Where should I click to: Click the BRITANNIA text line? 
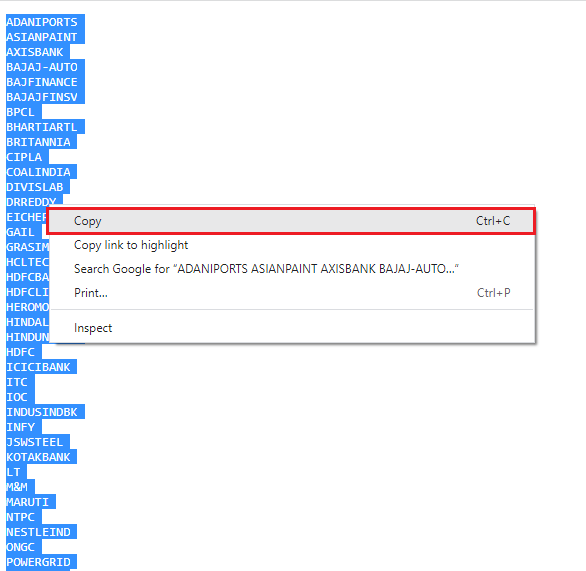pos(38,142)
